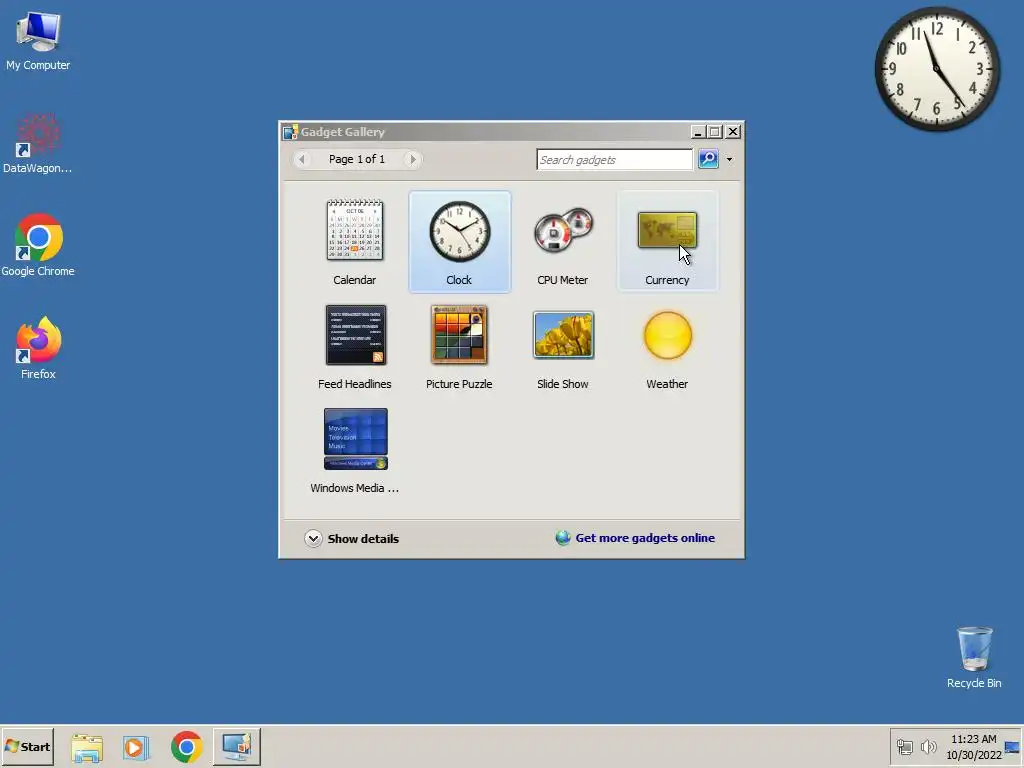Select the Clock gadget in gallery
This screenshot has width=1024, height=768.
(x=460, y=242)
